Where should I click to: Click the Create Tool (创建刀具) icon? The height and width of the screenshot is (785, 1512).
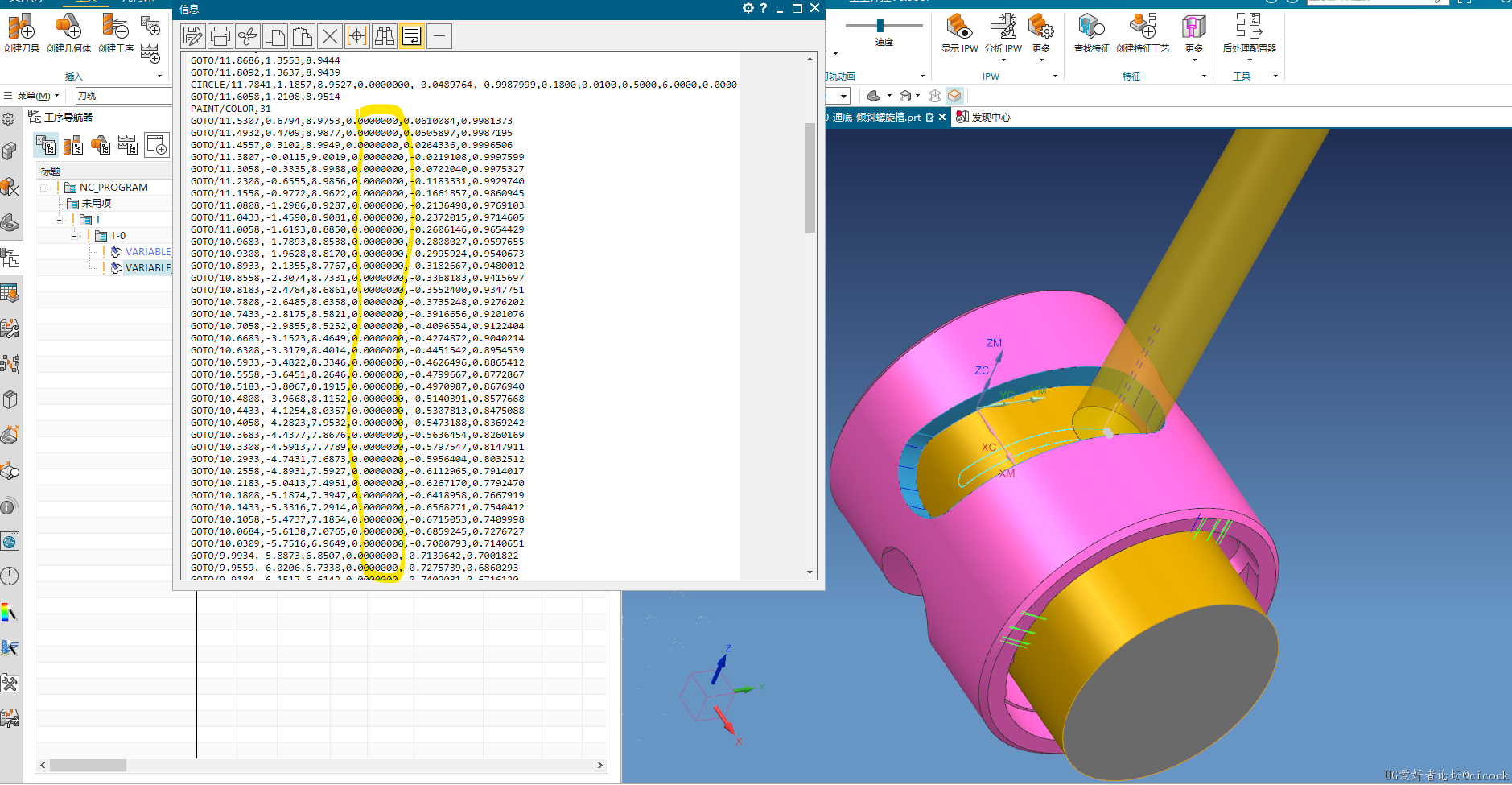22,27
